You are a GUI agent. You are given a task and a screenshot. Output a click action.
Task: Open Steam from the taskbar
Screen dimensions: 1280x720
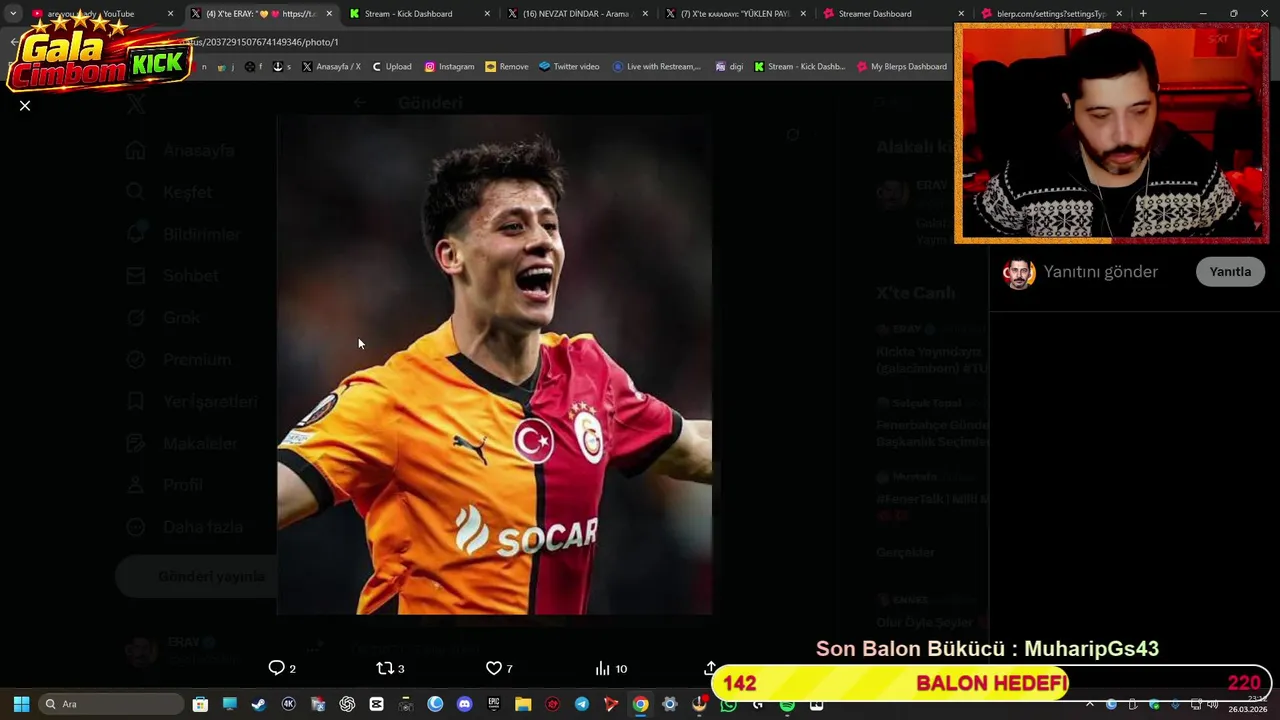pyautogui.click(x=259, y=704)
